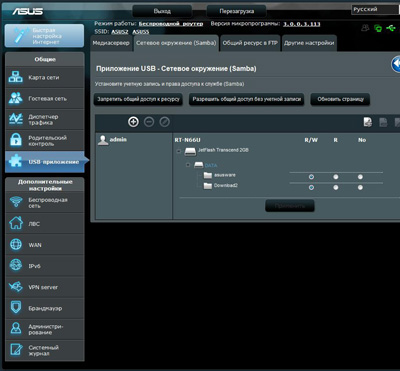Open the Русский language dropdown
The width and height of the screenshot is (400, 371).
click(375, 10)
